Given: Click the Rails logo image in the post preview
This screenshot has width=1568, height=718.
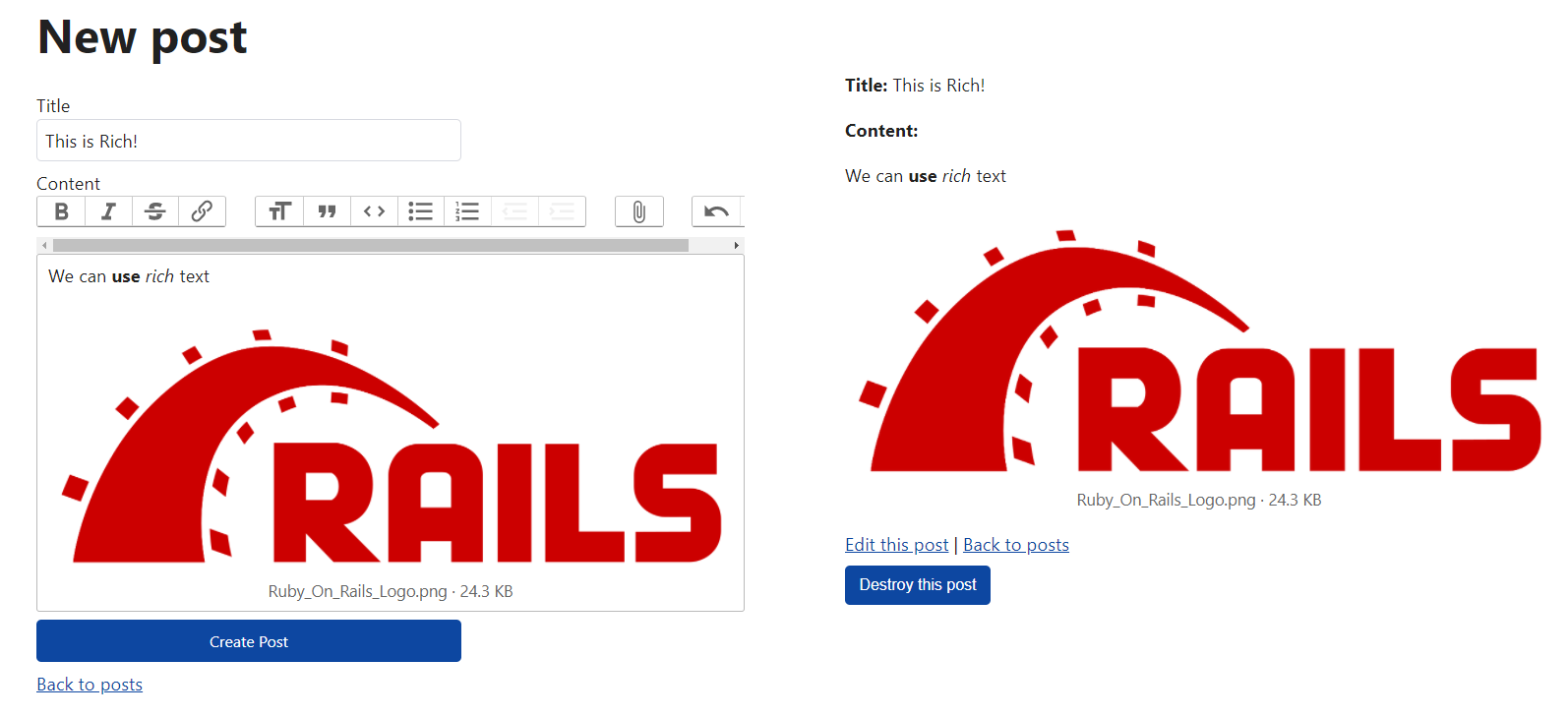Looking at the screenshot, I should click(x=1200, y=352).
